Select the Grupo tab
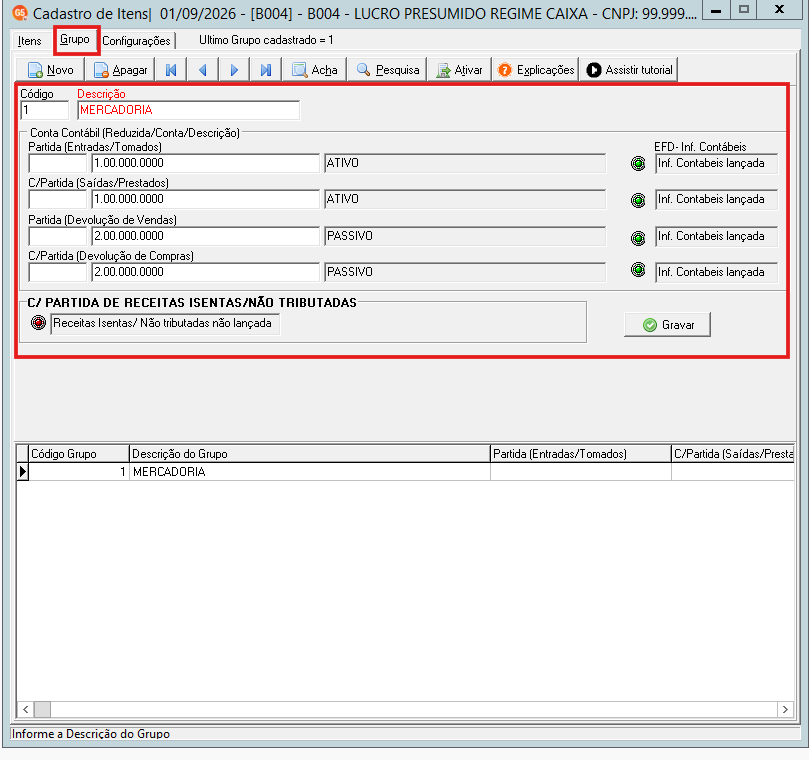The height and width of the screenshot is (760, 809). coord(75,39)
